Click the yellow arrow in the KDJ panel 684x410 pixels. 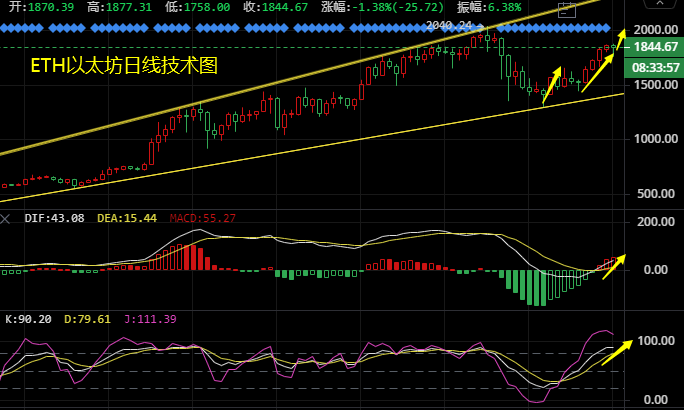615,348
